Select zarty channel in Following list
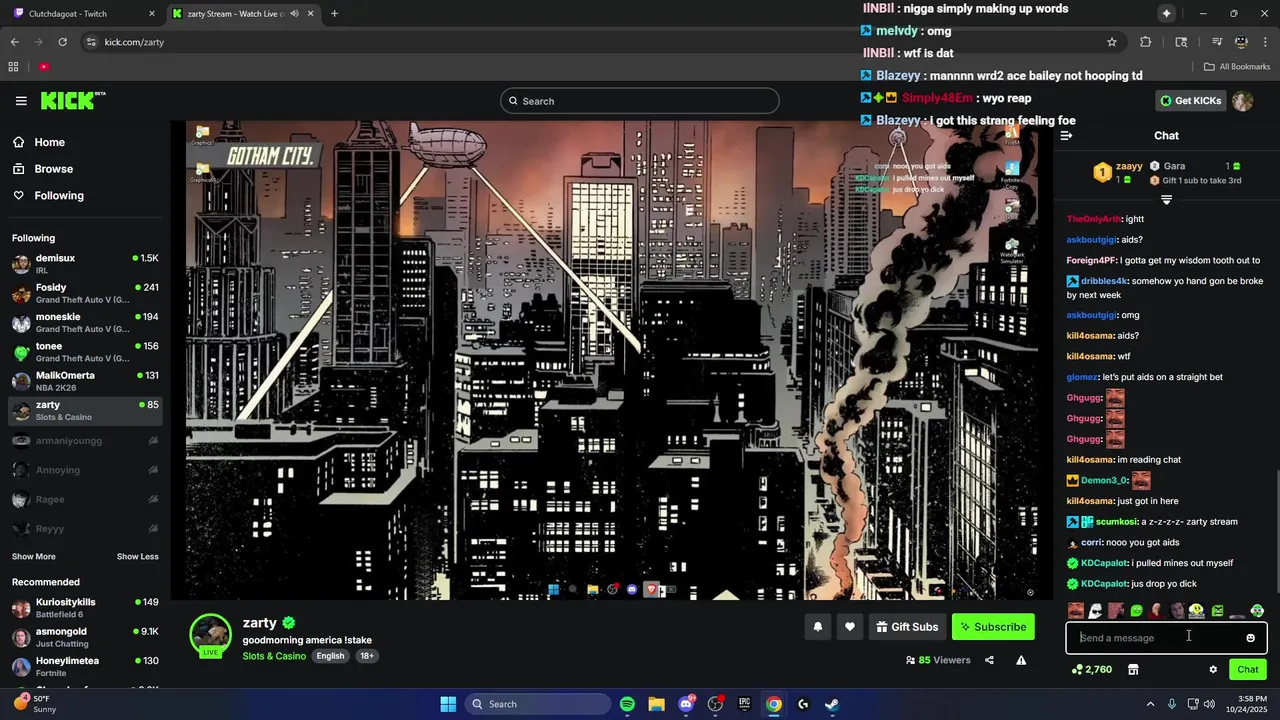 point(85,411)
